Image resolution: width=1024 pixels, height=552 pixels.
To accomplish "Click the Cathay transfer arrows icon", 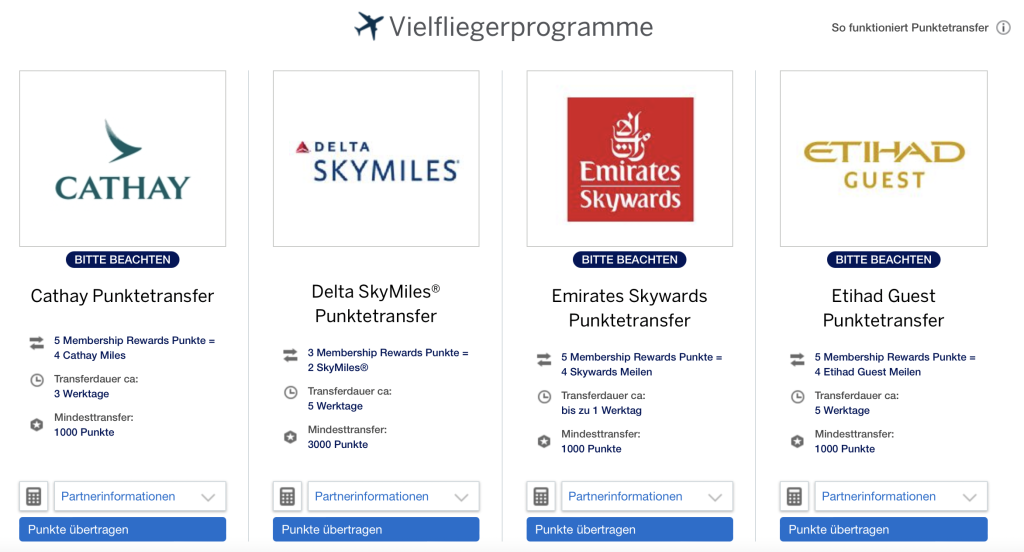I will [x=37, y=342].
